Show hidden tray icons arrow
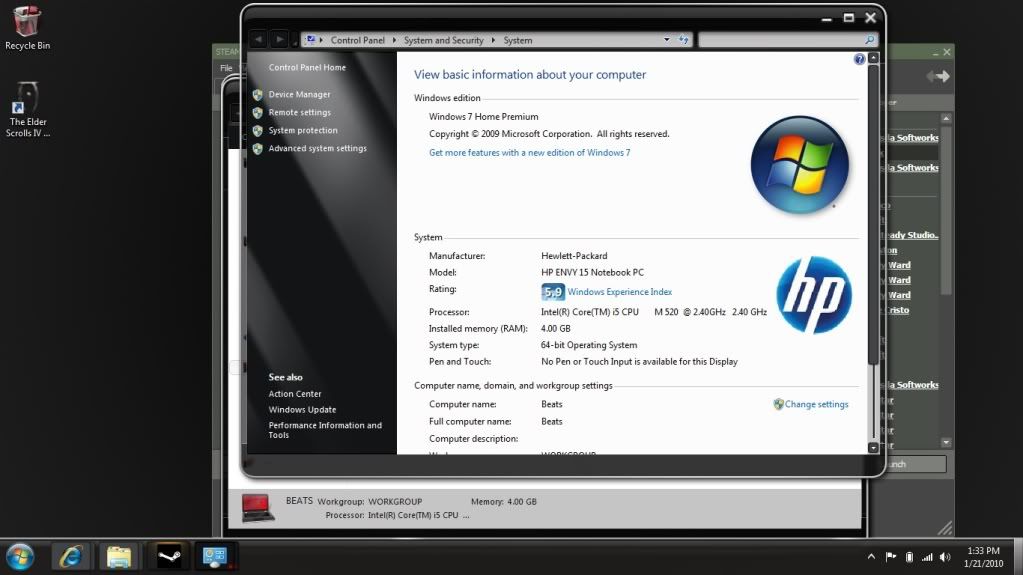 (x=872, y=557)
